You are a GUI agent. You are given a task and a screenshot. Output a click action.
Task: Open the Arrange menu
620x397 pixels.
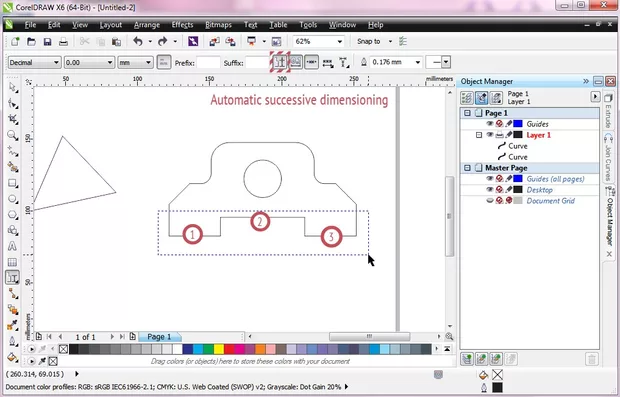[147, 25]
